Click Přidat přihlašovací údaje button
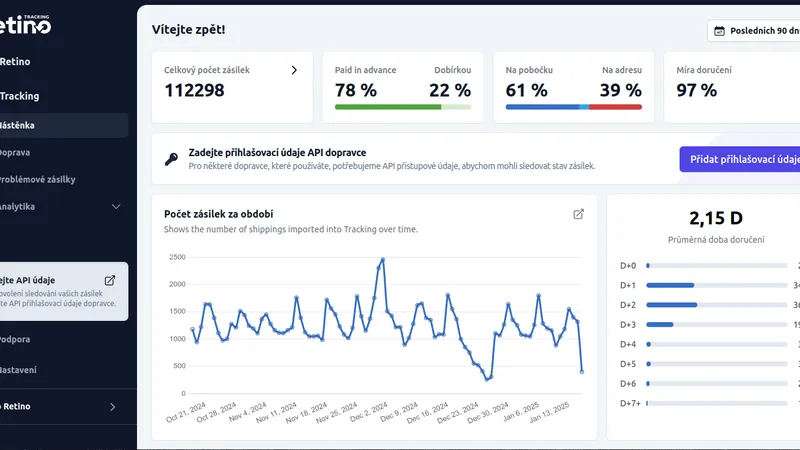 click(x=740, y=159)
